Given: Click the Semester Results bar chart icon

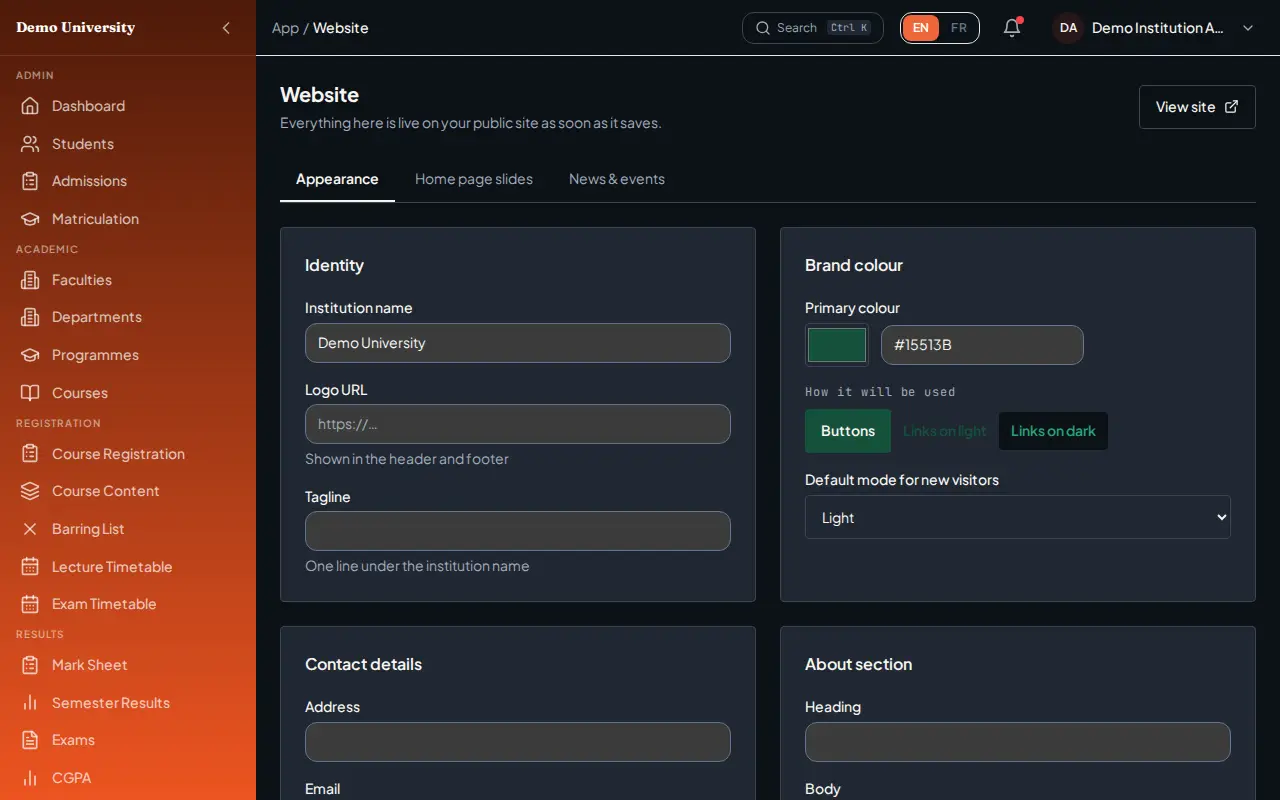Looking at the screenshot, I should point(30,703).
